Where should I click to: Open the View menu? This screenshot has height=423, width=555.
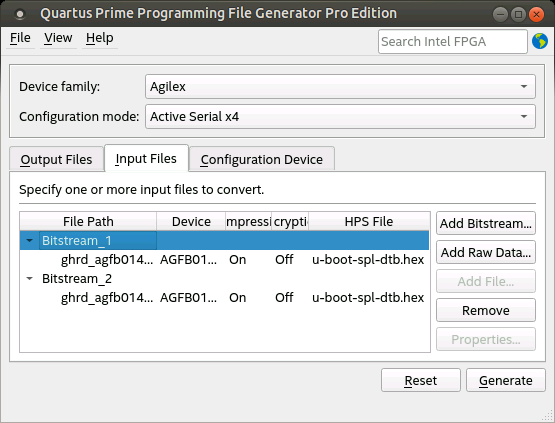58,38
